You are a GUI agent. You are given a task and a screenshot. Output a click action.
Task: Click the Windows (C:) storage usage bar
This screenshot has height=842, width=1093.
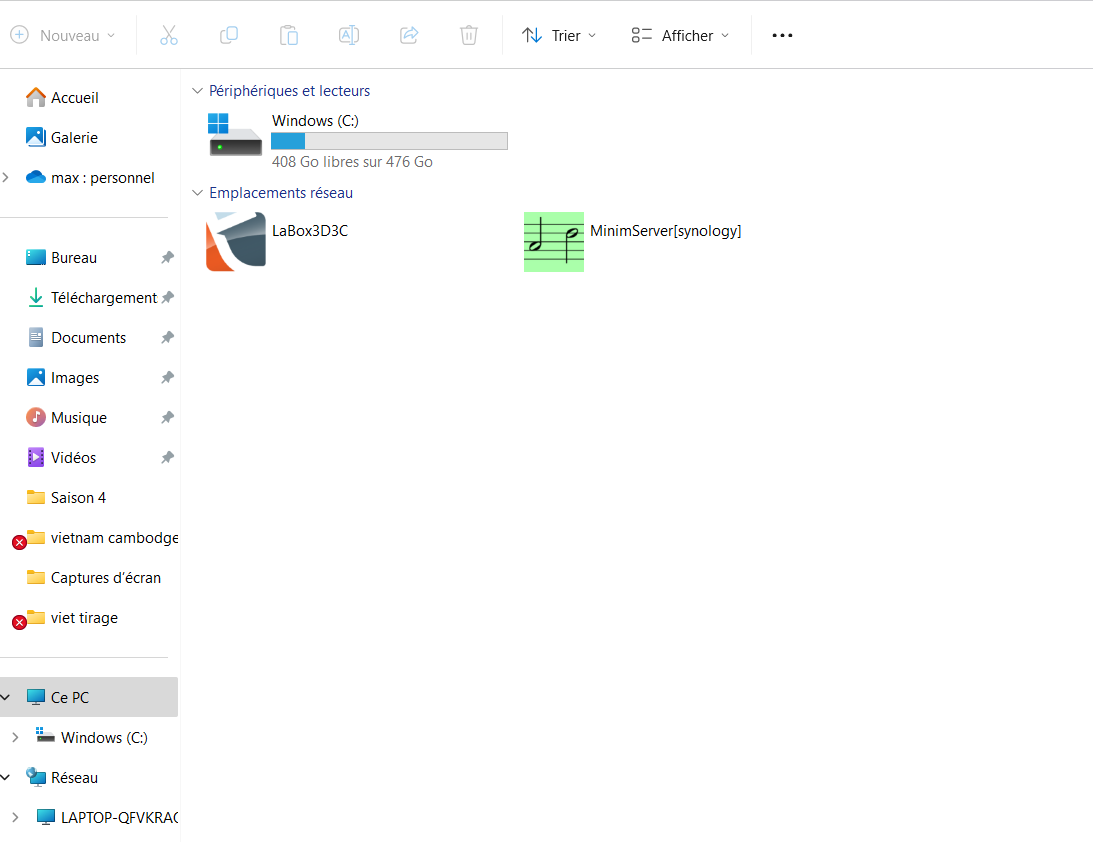coord(389,141)
